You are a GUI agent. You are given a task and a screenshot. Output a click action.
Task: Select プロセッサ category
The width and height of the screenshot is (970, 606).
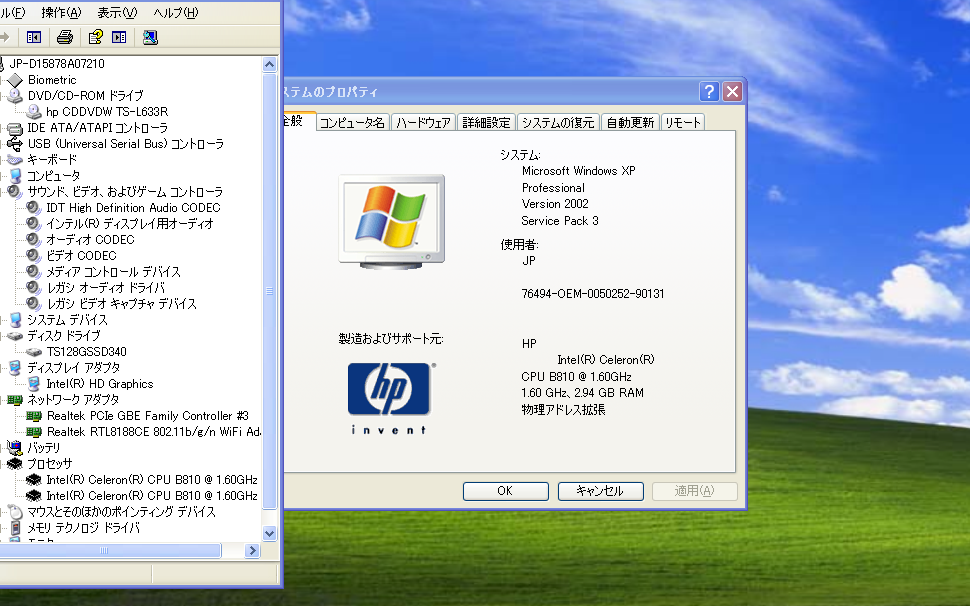(x=49, y=464)
